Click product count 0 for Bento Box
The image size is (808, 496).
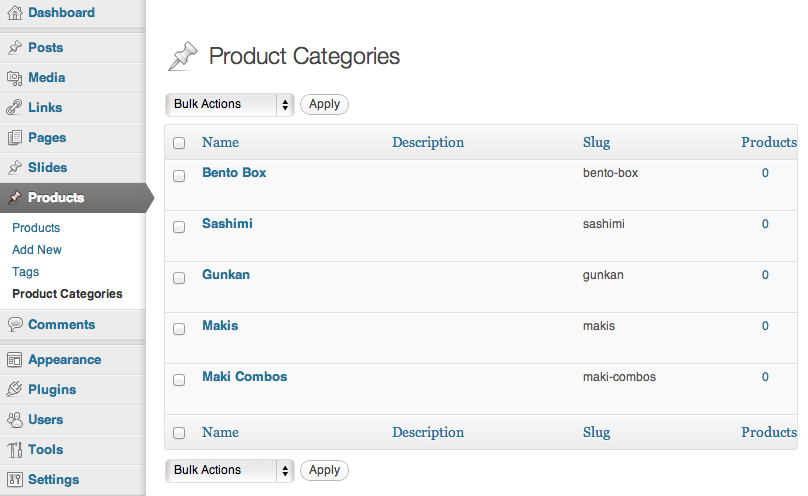tap(765, 173)
